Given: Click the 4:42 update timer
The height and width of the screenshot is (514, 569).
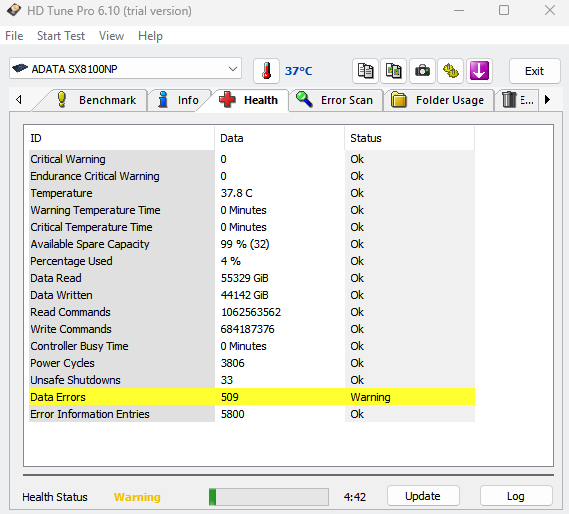Looking at the screenshot, I should [355, 497].
